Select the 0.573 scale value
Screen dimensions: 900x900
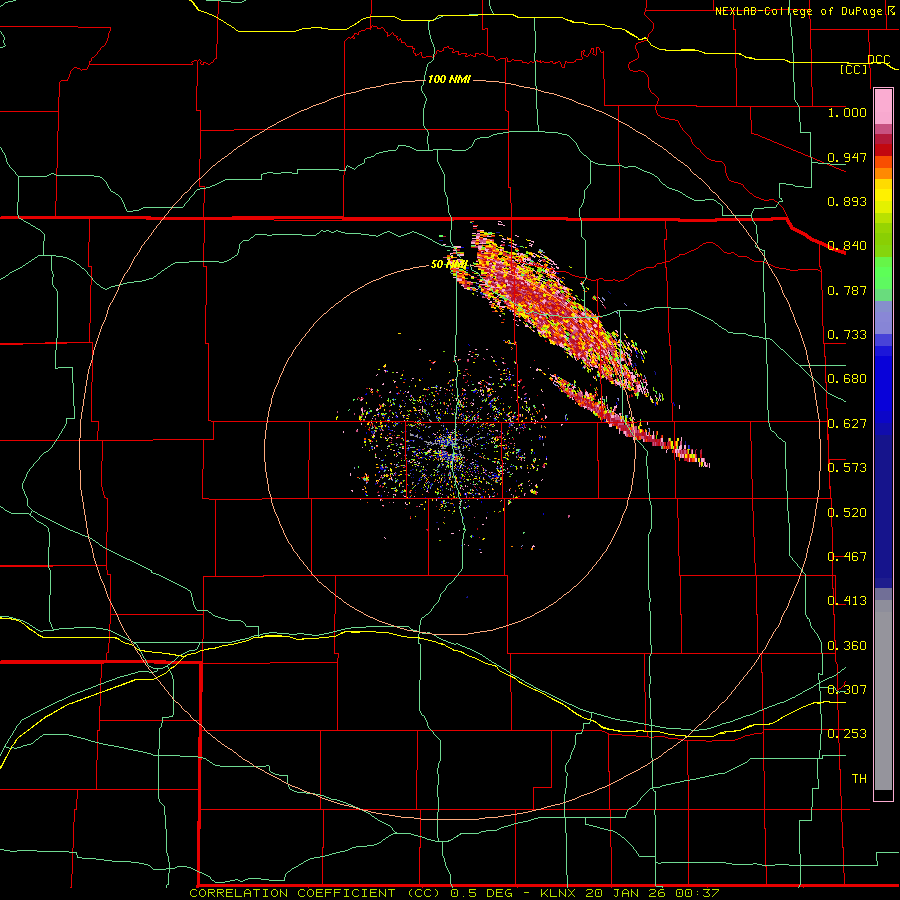pyautogui.click(x=847, y=468)
